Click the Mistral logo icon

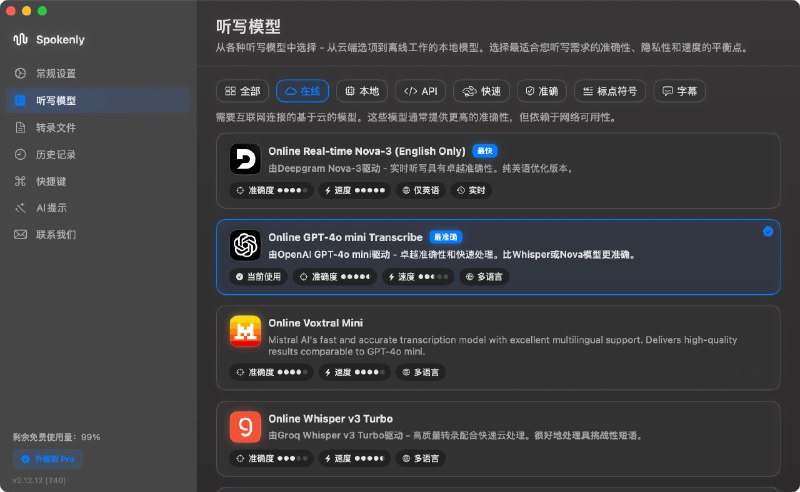coord(245,331)
